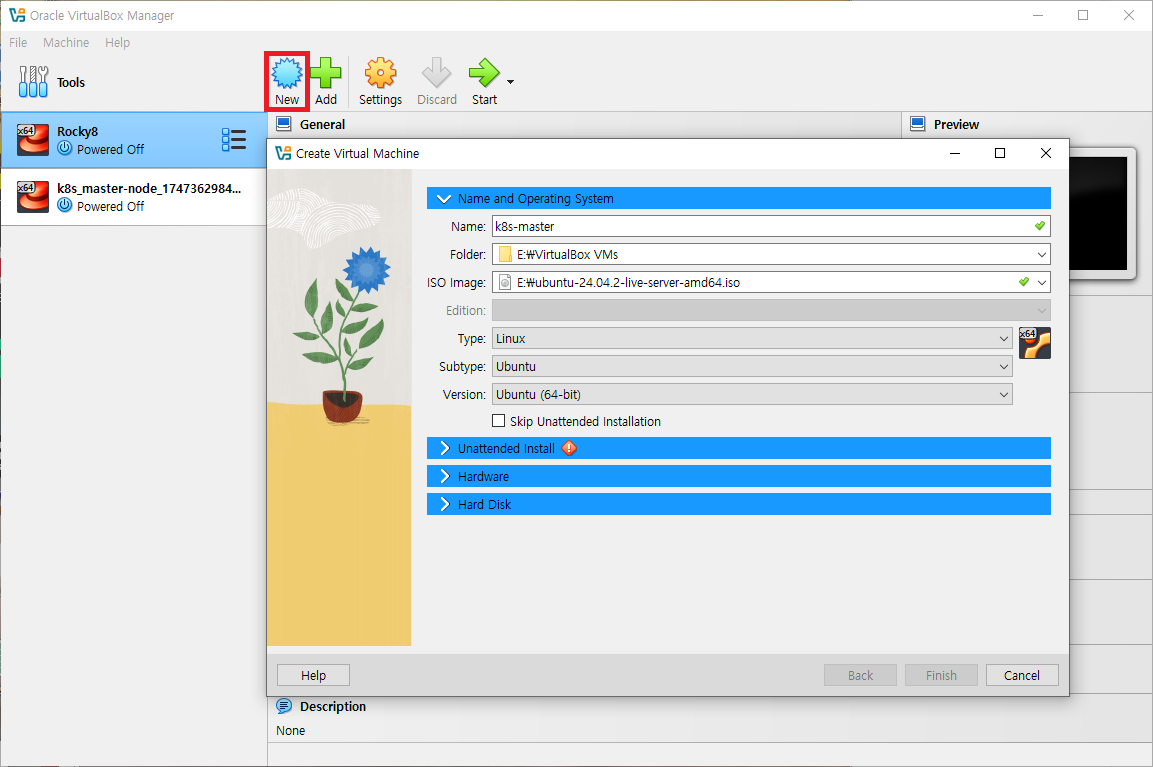
Task: Click the k8s_master-node Powered Off status icon
Action: click(65, 205)
